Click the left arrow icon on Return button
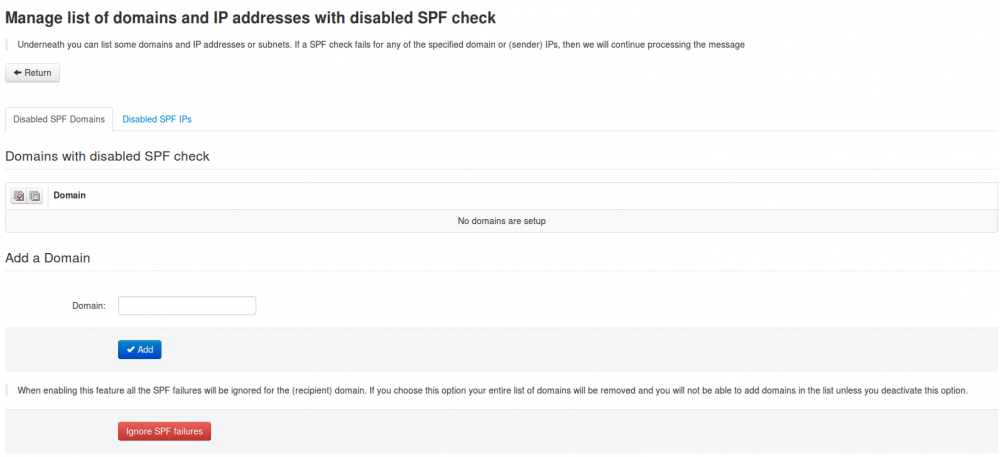This screenshot has height=457, width=1000. coord(17,73)
